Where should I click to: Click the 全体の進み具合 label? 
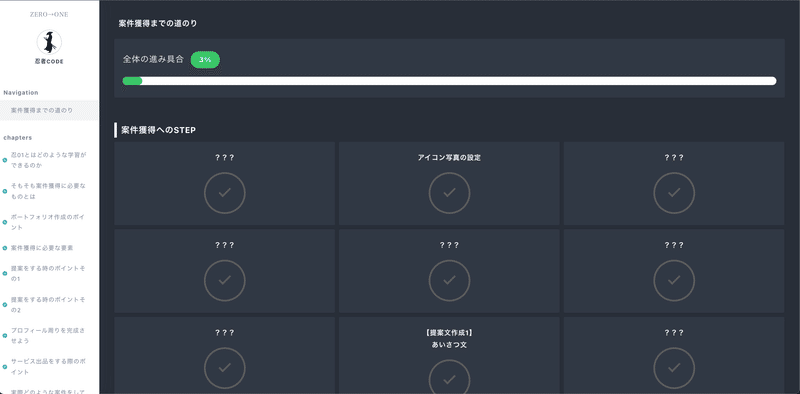(153, 59)
